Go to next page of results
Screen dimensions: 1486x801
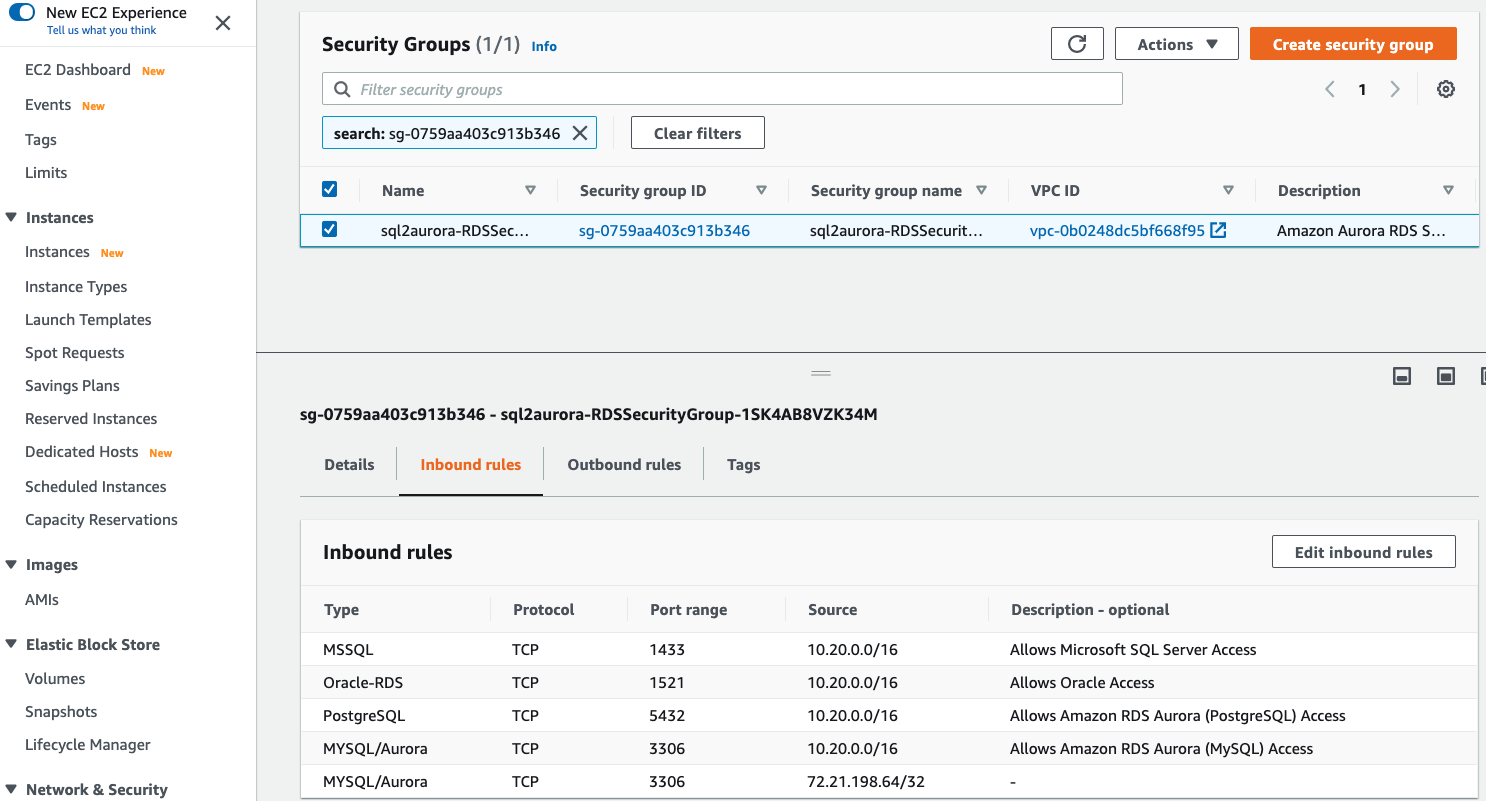[x=1395, y=89]
